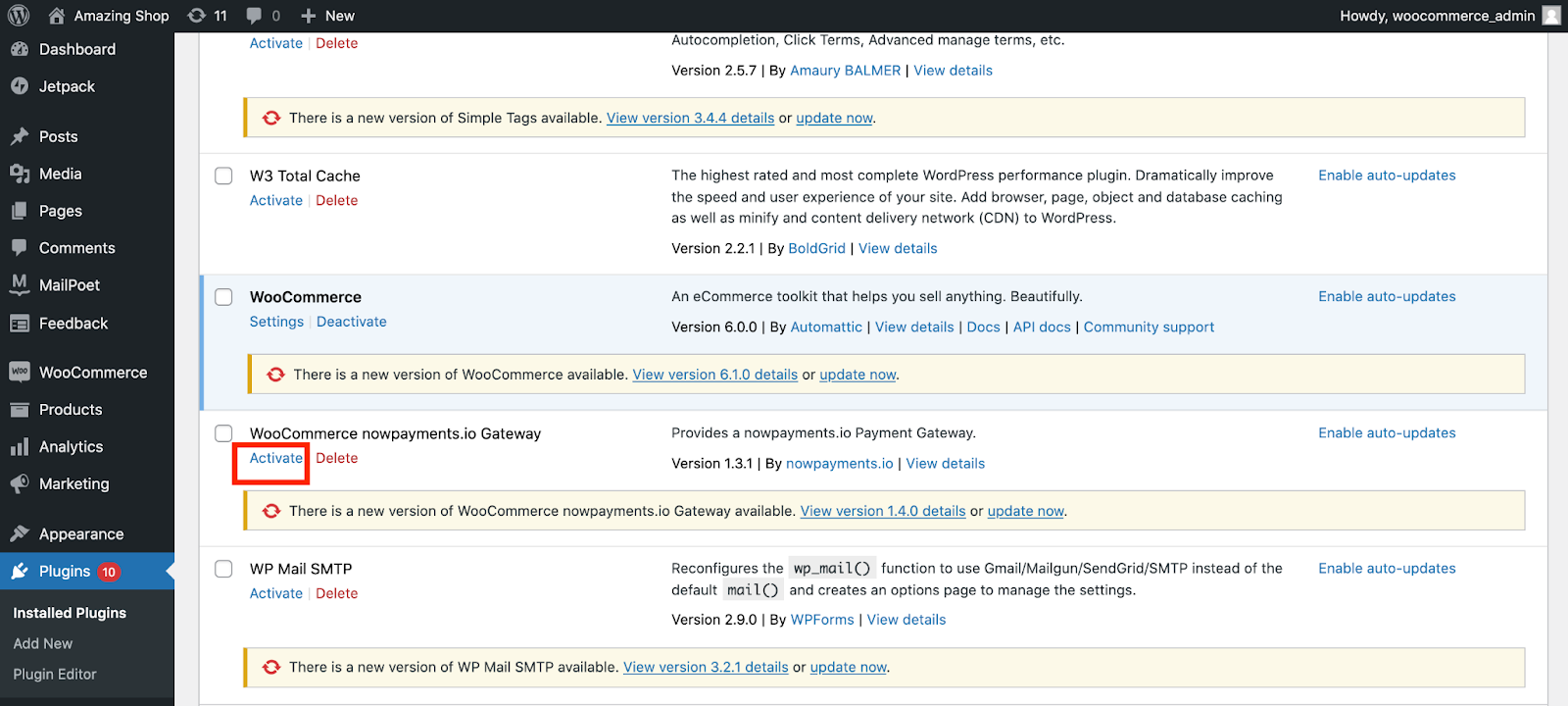The image size is (1568, 706).
Task: Open the WordPress logo menu
Action: coord(19,16)
